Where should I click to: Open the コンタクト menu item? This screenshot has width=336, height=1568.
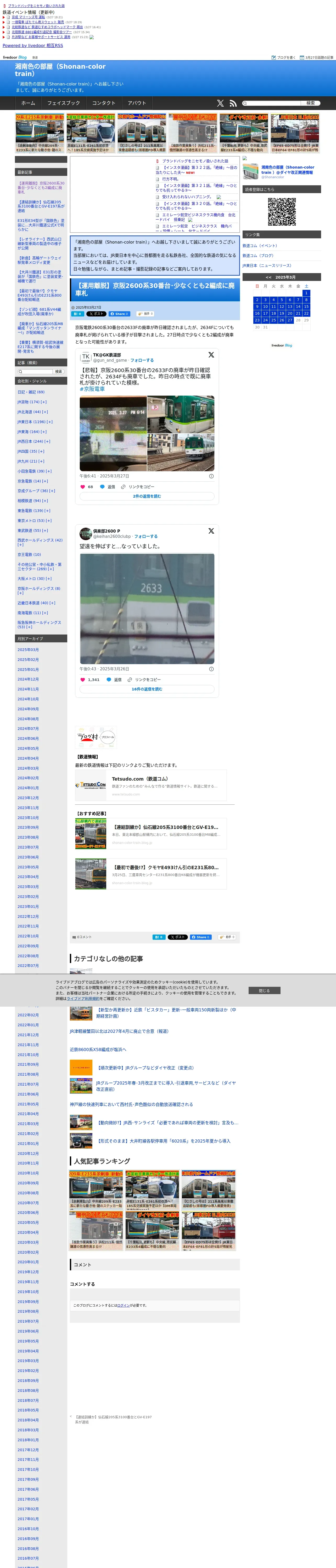click(104, 103)
